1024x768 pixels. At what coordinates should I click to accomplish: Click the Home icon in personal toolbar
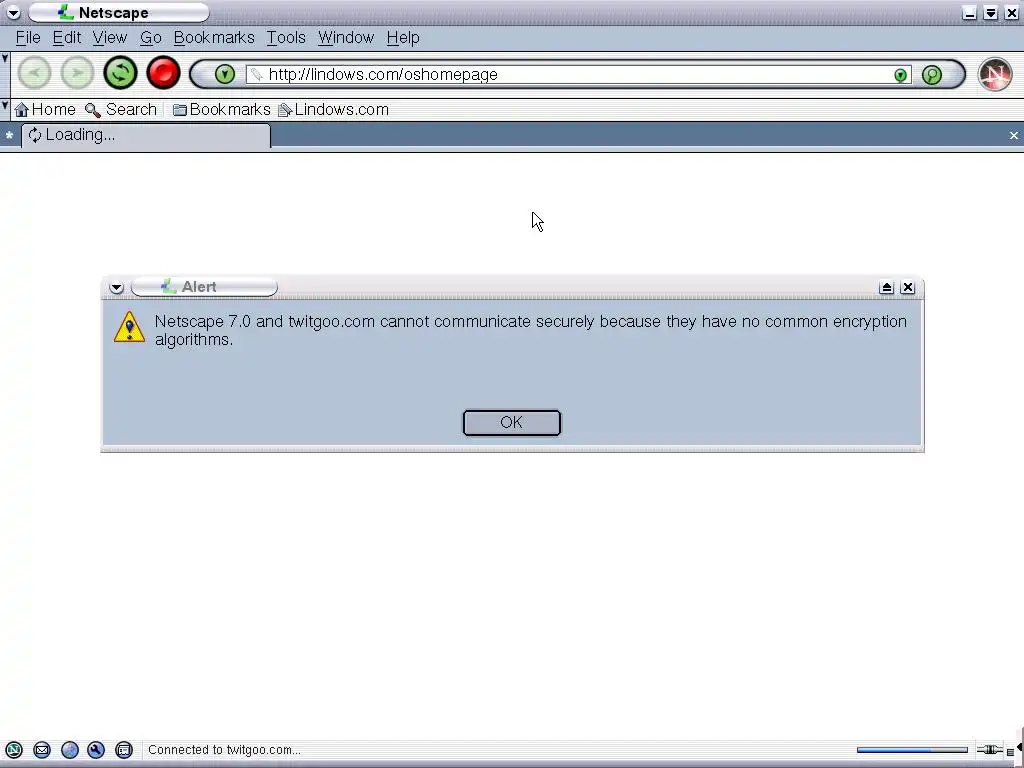(x=22, y=110)
